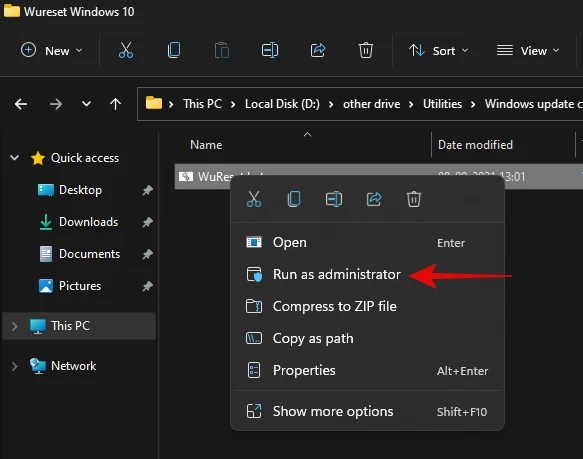Image resolution: width=583 pixels, height=459 pixels.
Task: Choose Show more options
Action: [367, 411]
